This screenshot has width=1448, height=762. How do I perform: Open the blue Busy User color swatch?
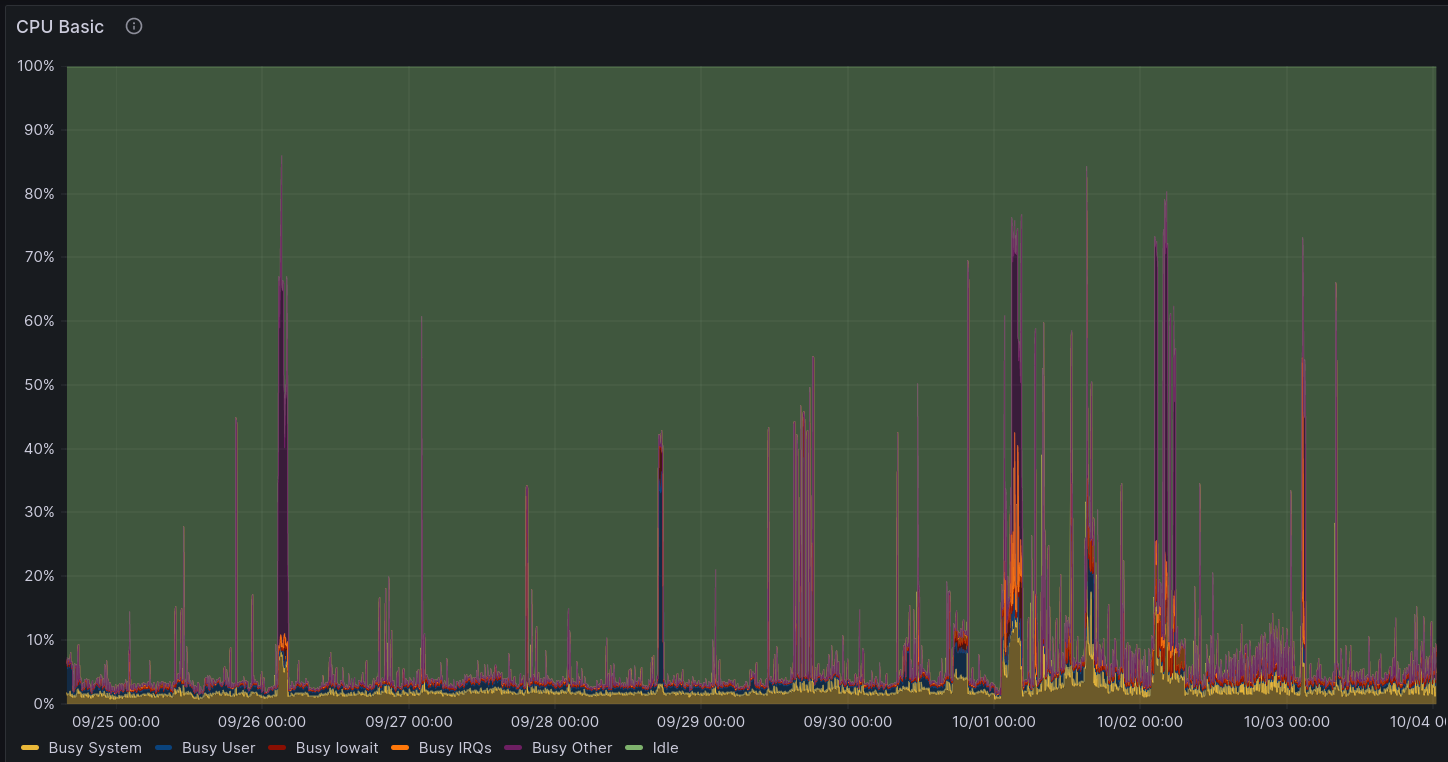[164, 748]
